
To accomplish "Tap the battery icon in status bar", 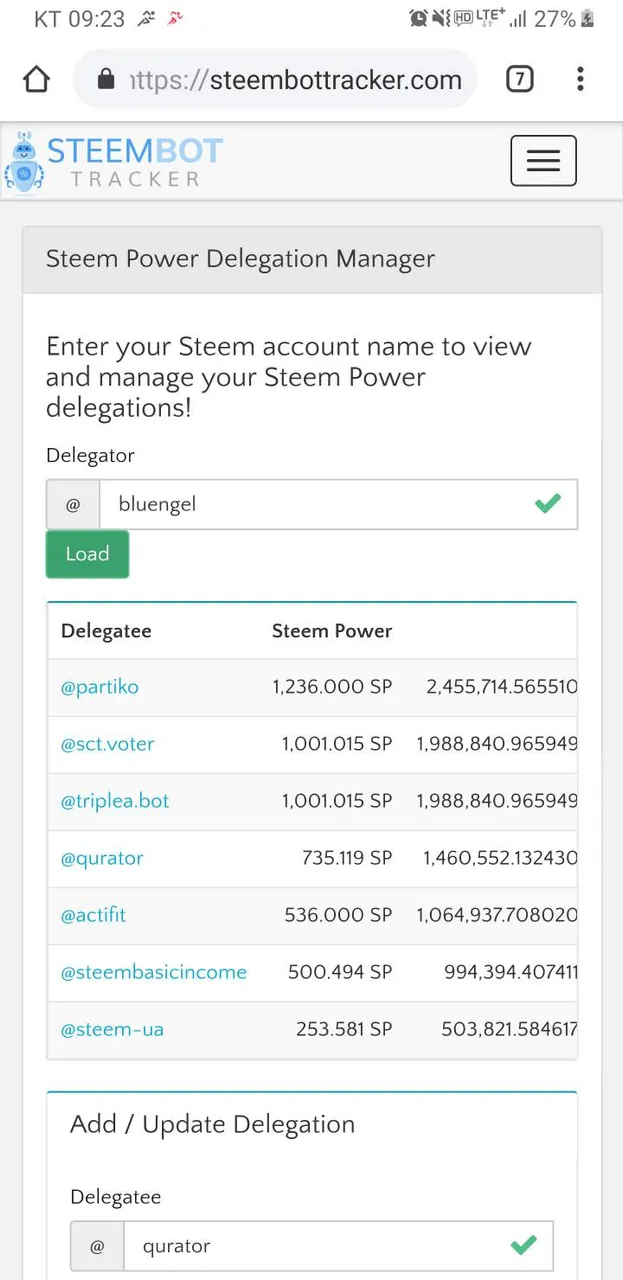I will click(588, 18).
